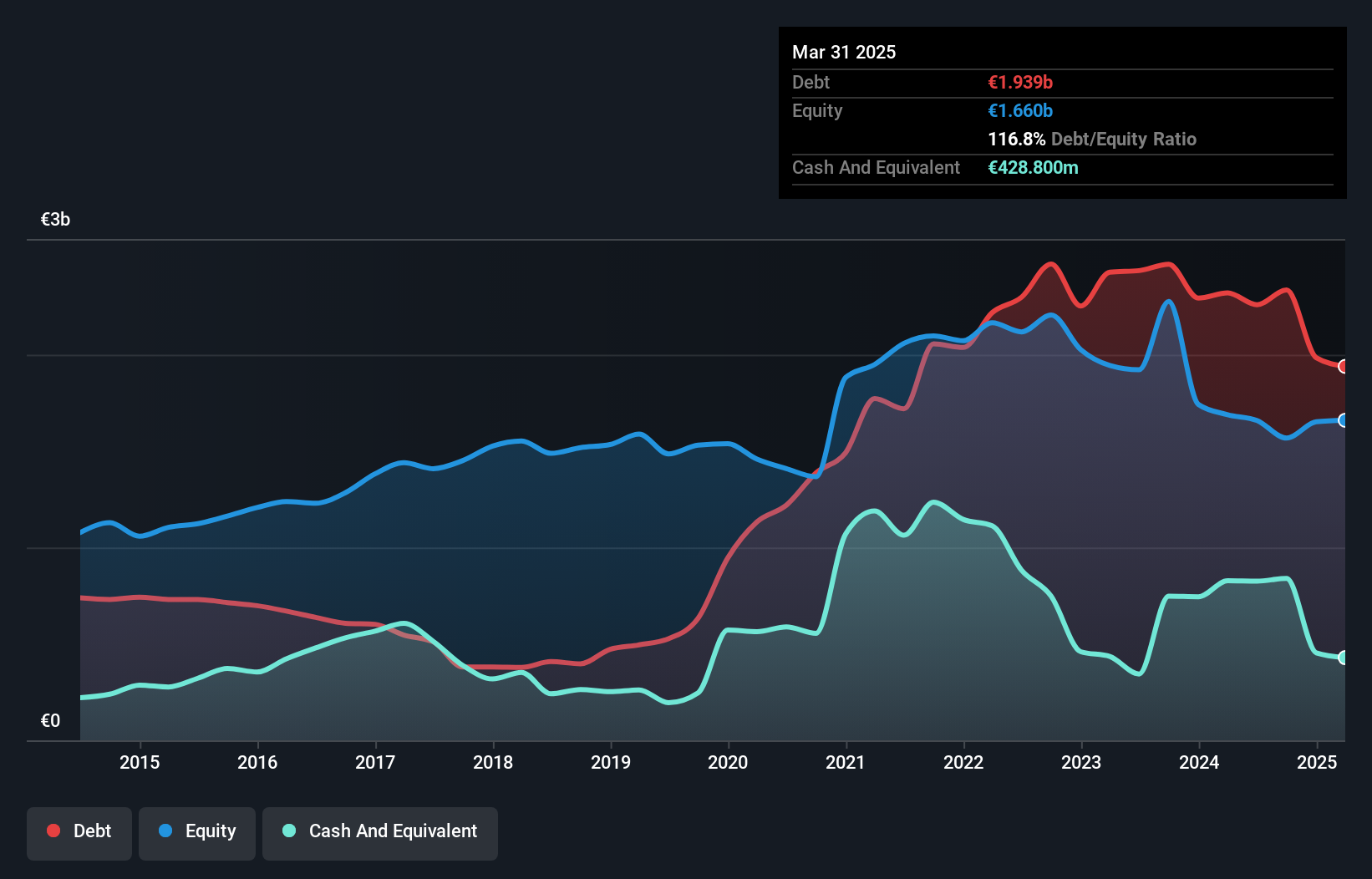Toggle the Equity series legend button
The height and width of the screenshot is (879, 1372).
pyautogui.click(x=197, y=833)
